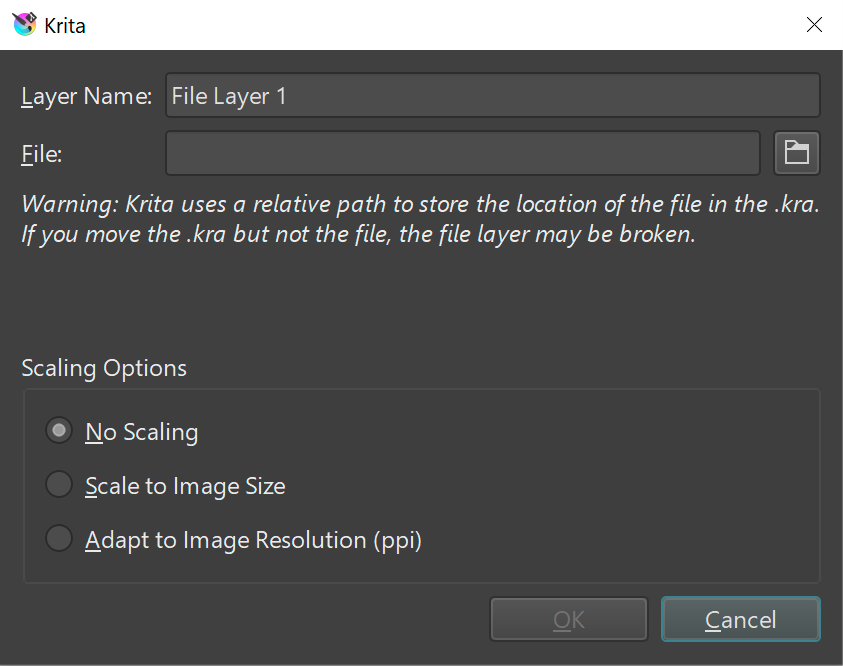843x666 pixels.
Task: Dismiss the dialog with Cancel
Action: coord(740,618)
